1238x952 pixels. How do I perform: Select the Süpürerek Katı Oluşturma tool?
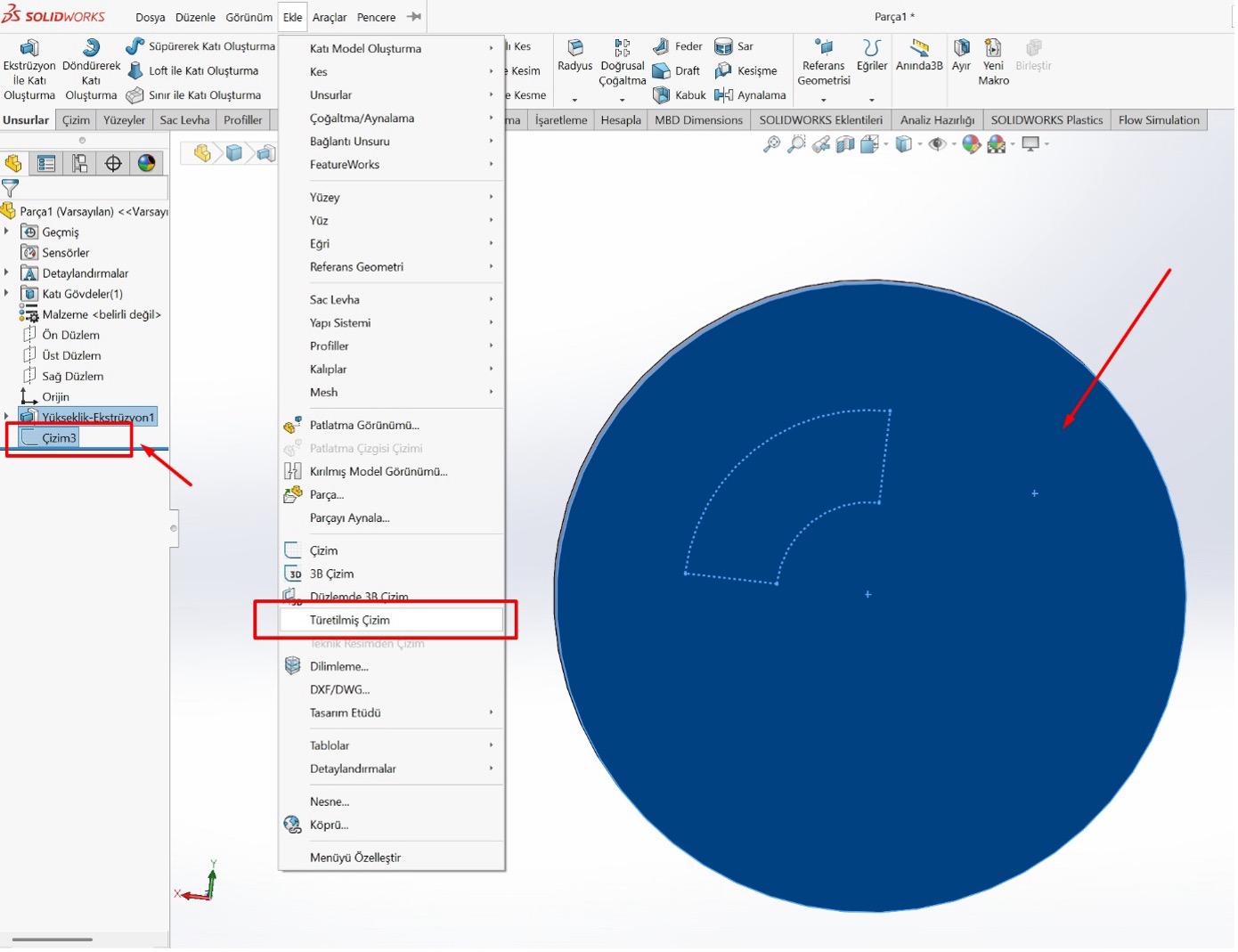(x=200, y=45)
